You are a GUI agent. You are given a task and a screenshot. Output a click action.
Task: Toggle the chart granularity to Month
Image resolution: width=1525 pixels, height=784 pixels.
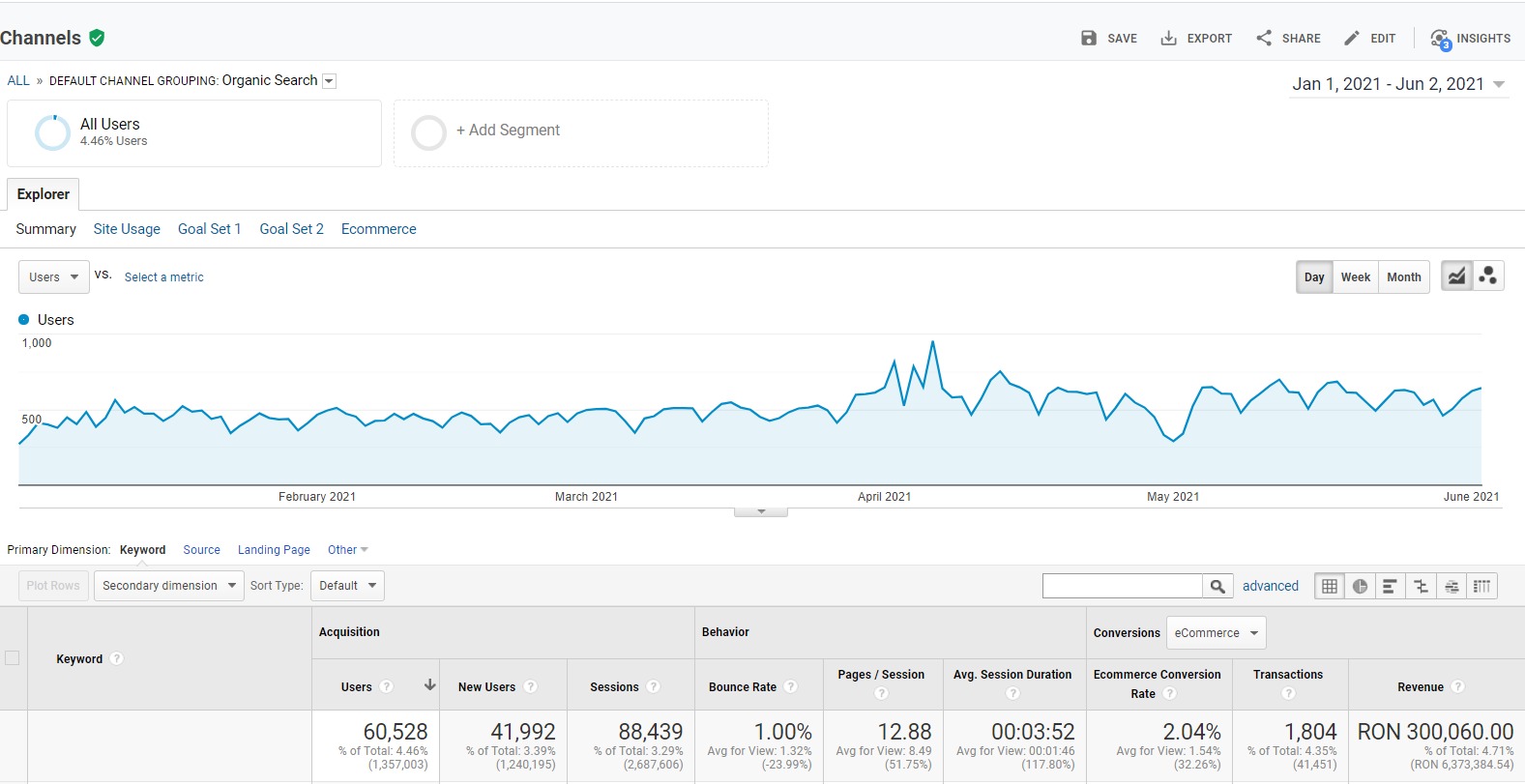point(1403,277)
